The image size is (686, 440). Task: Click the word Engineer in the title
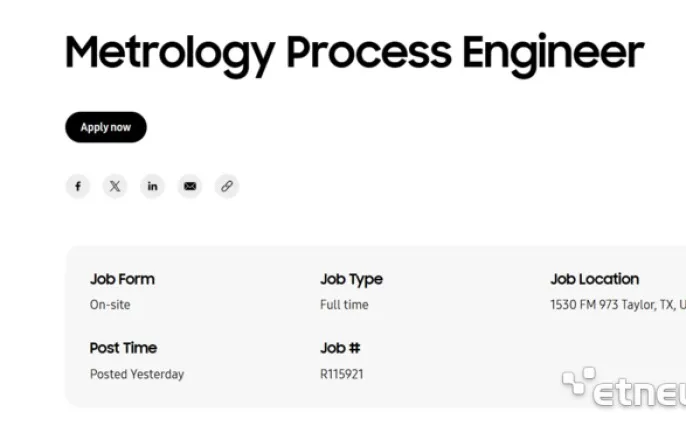(x=552, y=53)
